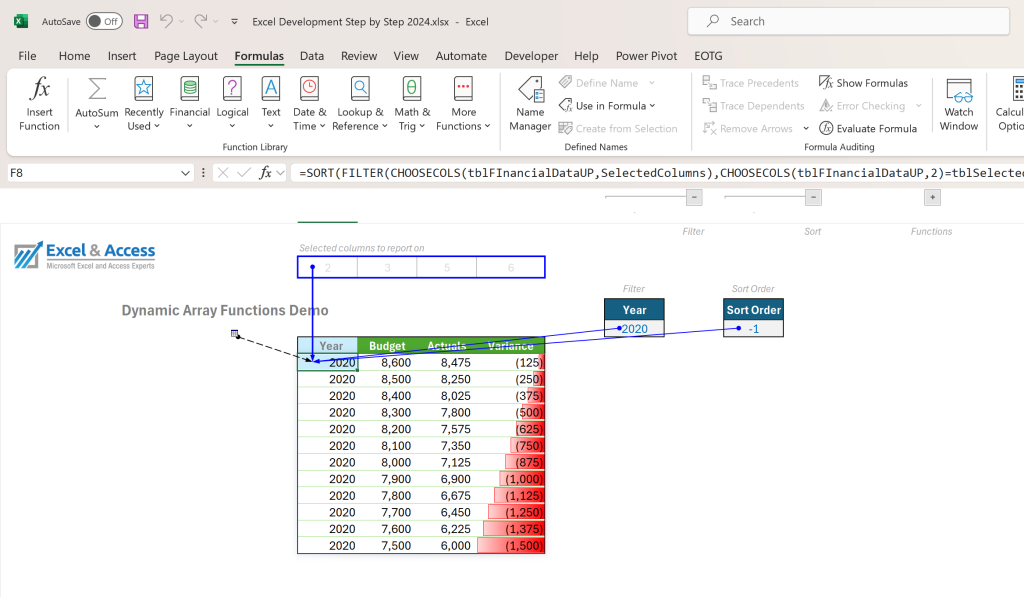This screenshot has width=1024, height=597.
Task: Click Define Name
Action: (x=599, y=83)
